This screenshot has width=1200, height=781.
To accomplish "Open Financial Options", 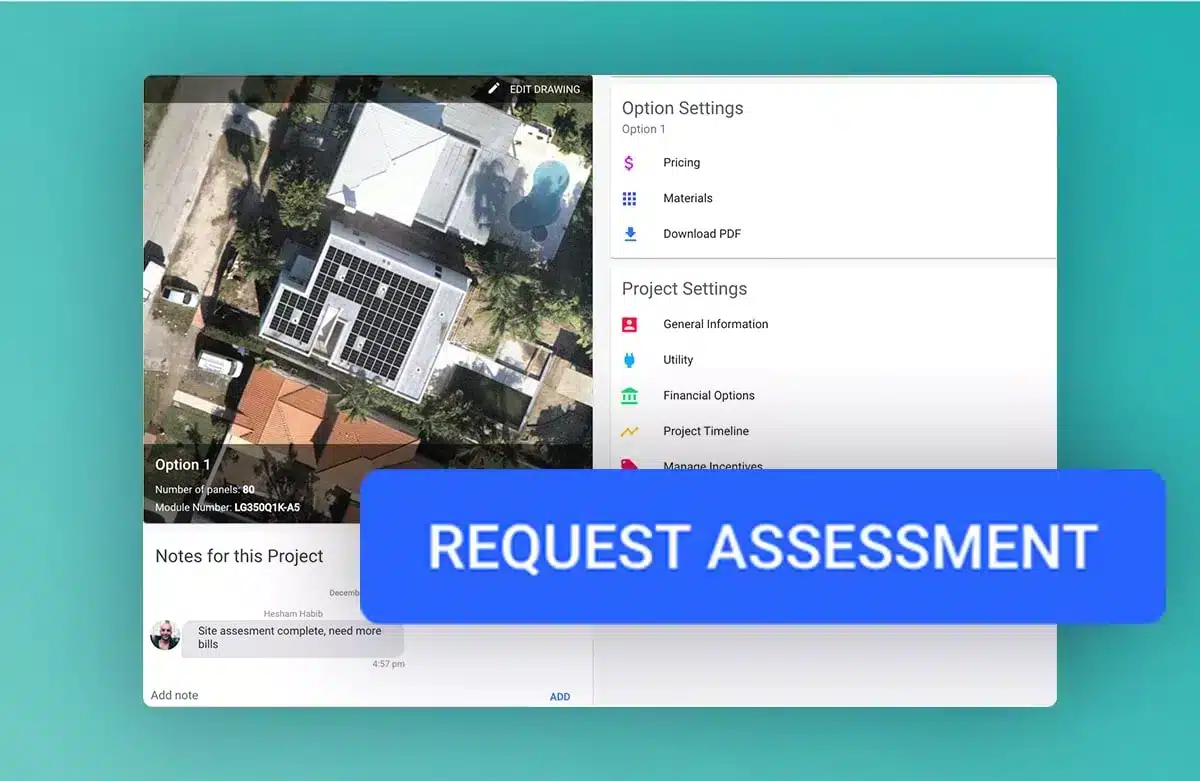I will (x=708, y=396).
